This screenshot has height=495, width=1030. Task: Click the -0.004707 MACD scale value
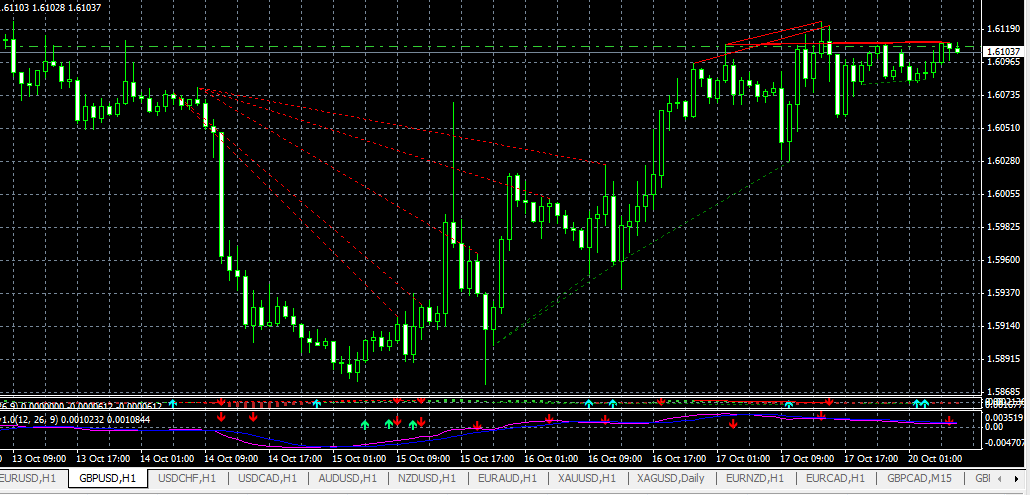tap(1003, 443)
